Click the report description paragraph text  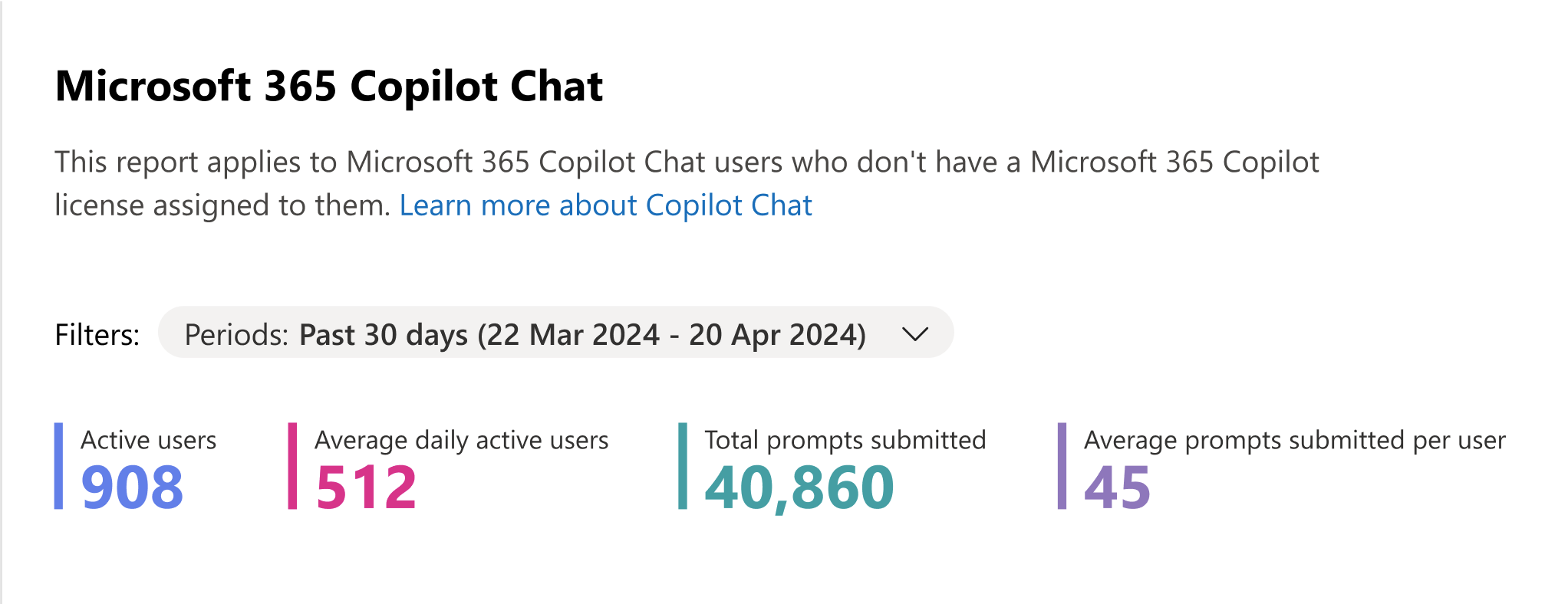click(x=686, y=162)
